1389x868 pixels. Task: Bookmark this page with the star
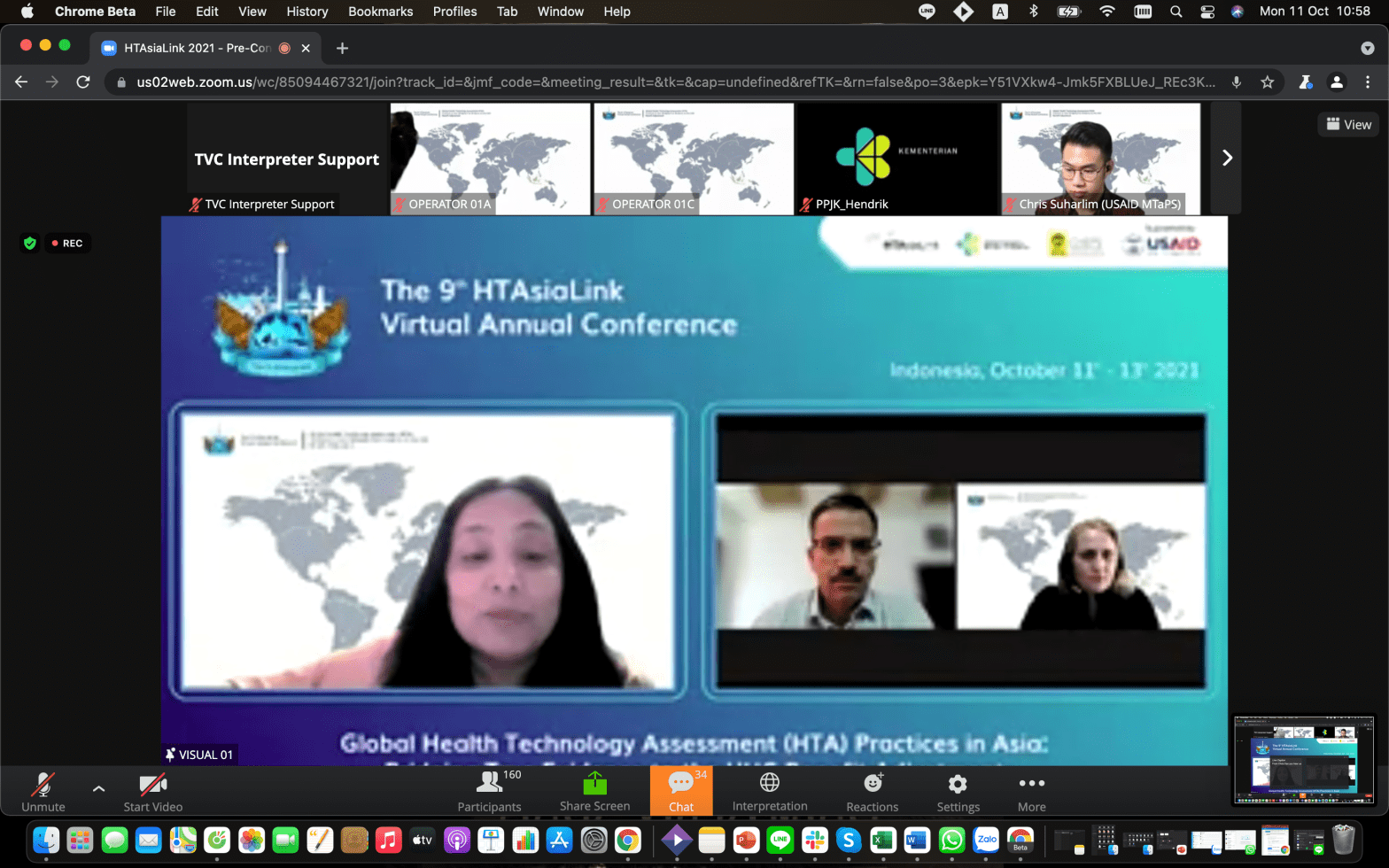1267,82
